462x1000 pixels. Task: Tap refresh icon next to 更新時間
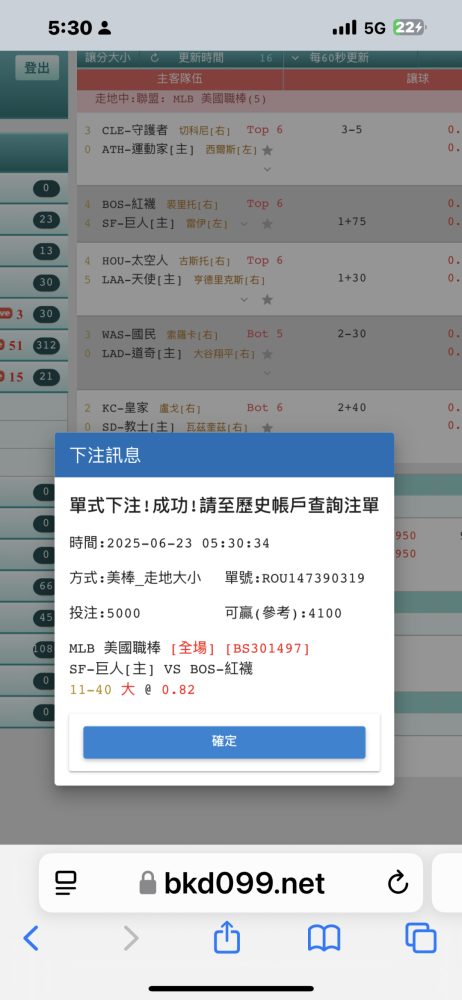154,58
